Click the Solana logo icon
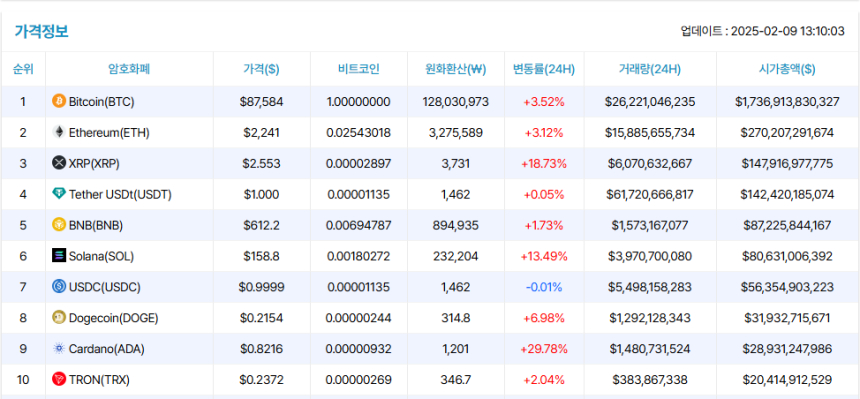This screenshot has height=399, width=860. tap(58, 256)
